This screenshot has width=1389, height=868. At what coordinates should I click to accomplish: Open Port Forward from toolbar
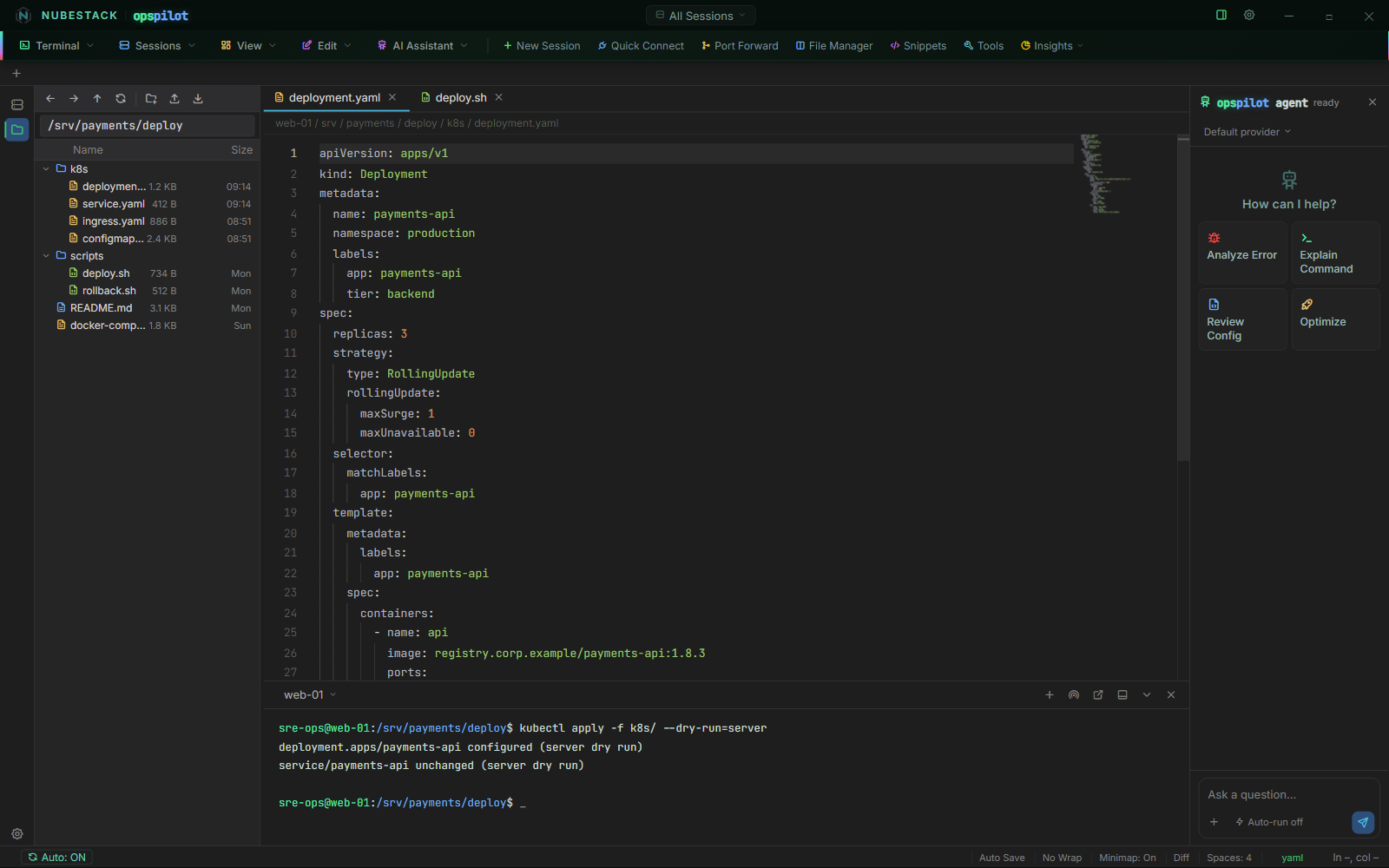point(740,46)
